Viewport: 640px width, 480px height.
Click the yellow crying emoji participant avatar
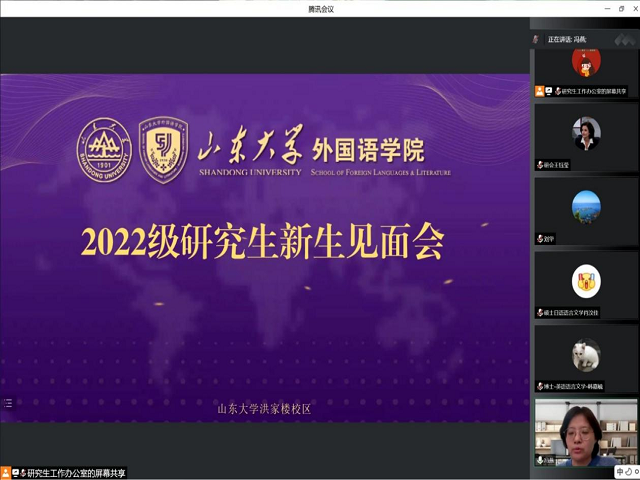tap(586, 281)
